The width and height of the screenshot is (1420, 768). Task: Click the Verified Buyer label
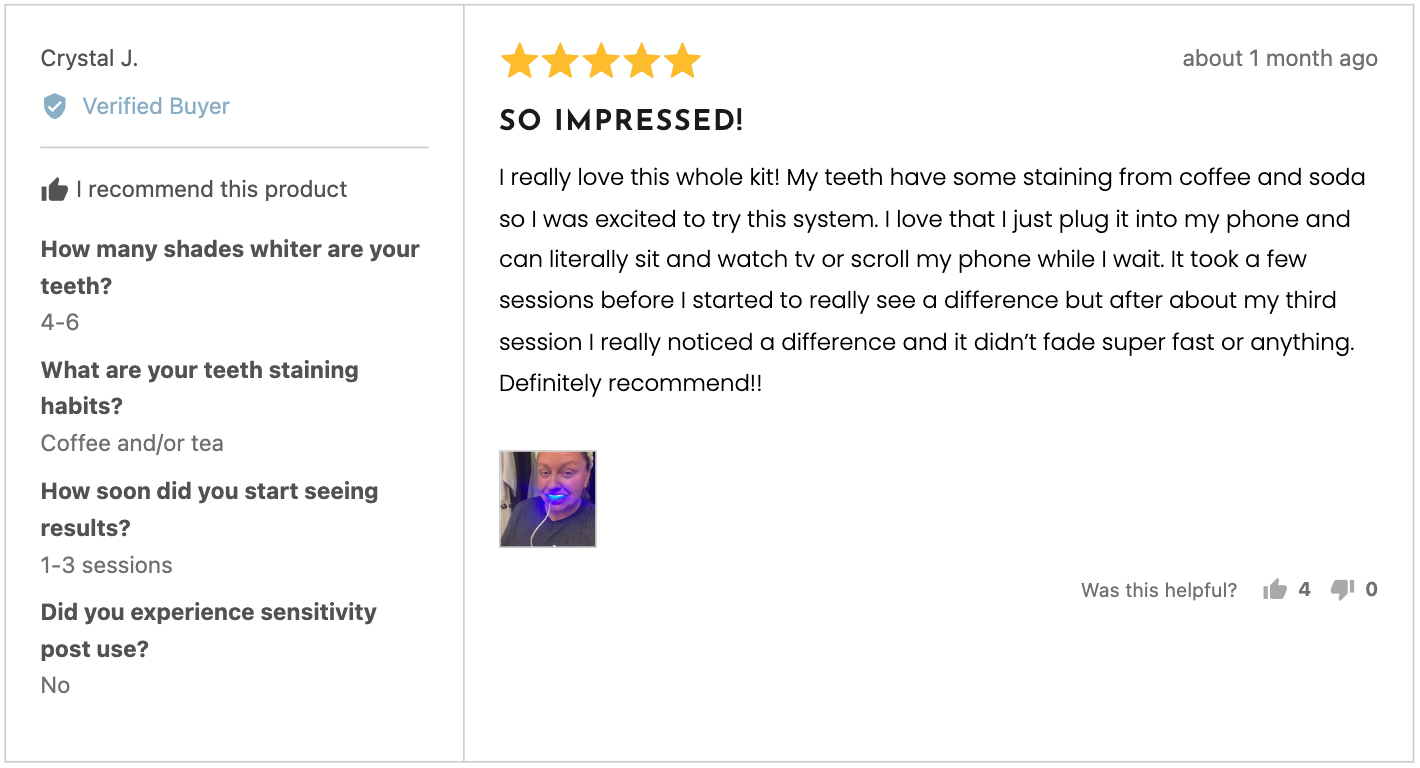(156, 106)
